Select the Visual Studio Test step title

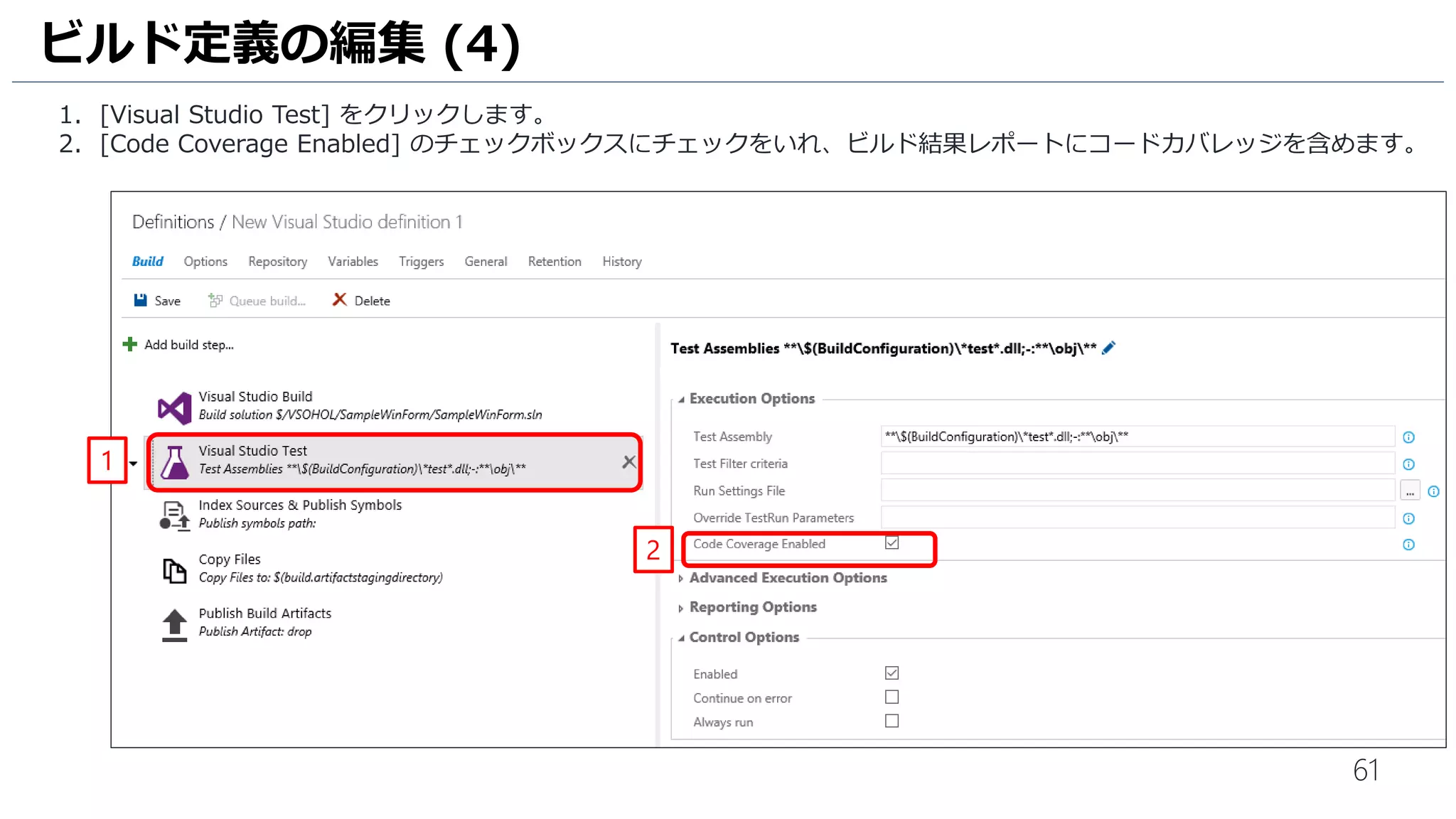pos(252,451)
